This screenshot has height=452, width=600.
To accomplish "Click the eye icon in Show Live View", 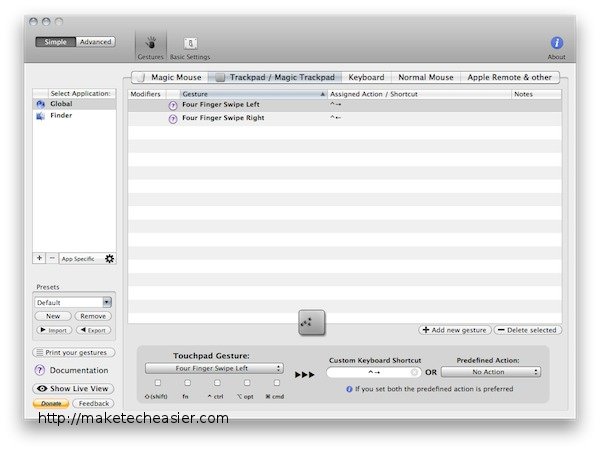I will click(x=42, y=388).
